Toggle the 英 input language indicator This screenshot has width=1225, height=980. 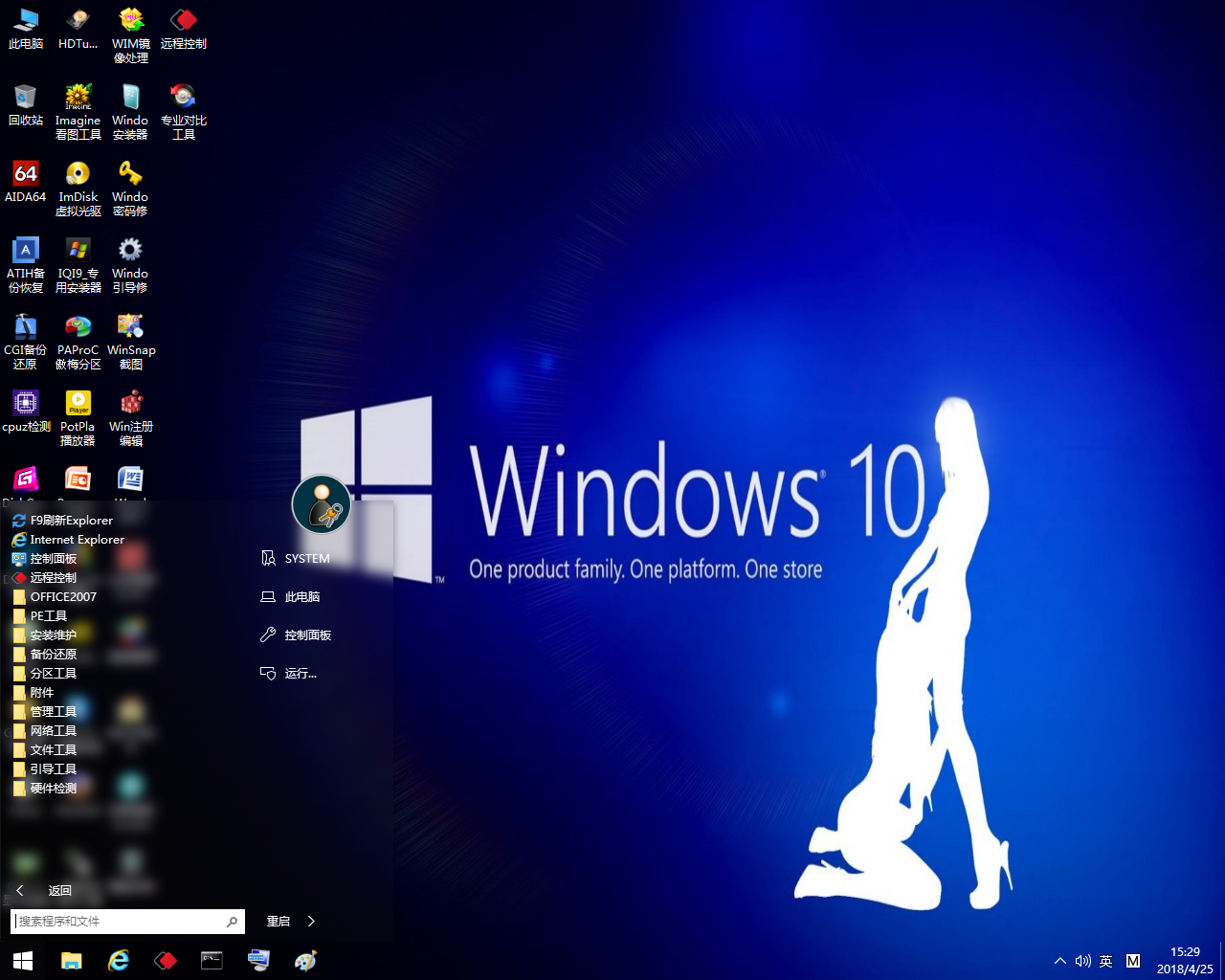(x=1106, y=961)
